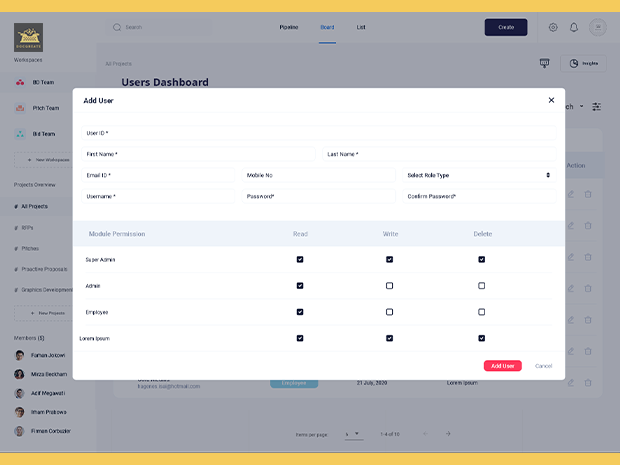Screen dimensions: 620x465
Task: Uncheck Employee Read permission
Action: coord(300,312)
